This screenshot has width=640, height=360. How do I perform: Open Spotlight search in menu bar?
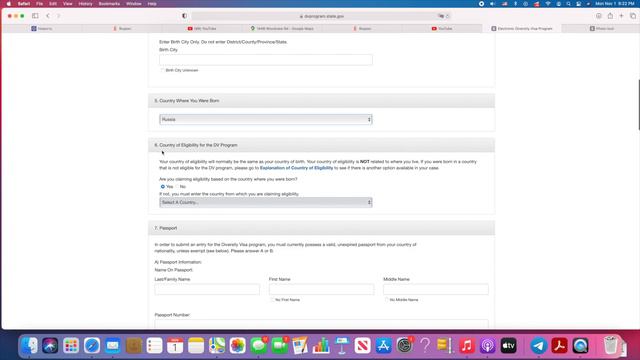coord(568,4)
